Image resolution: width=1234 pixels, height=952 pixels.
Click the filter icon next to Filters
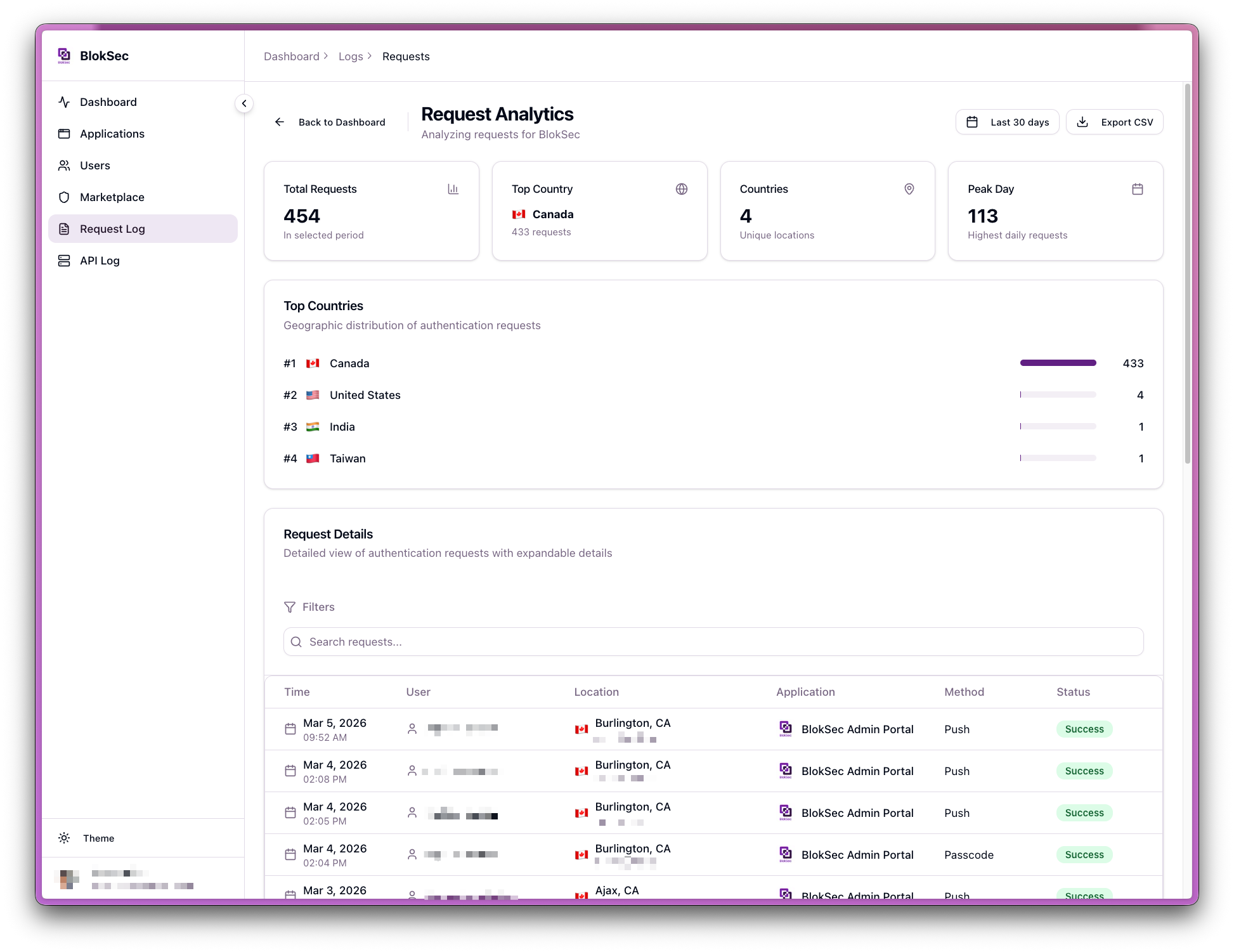coord(290,607)
